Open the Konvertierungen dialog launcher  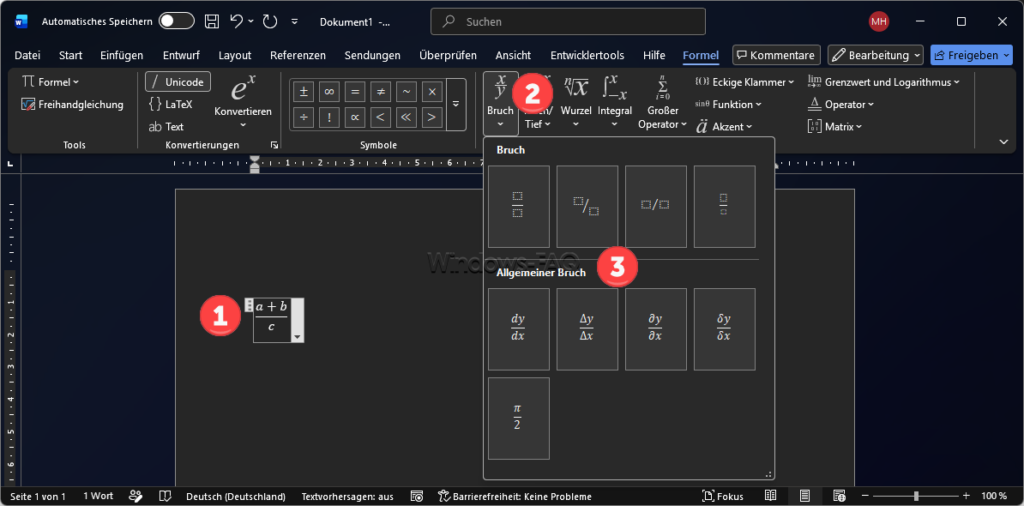click(274, 145)
